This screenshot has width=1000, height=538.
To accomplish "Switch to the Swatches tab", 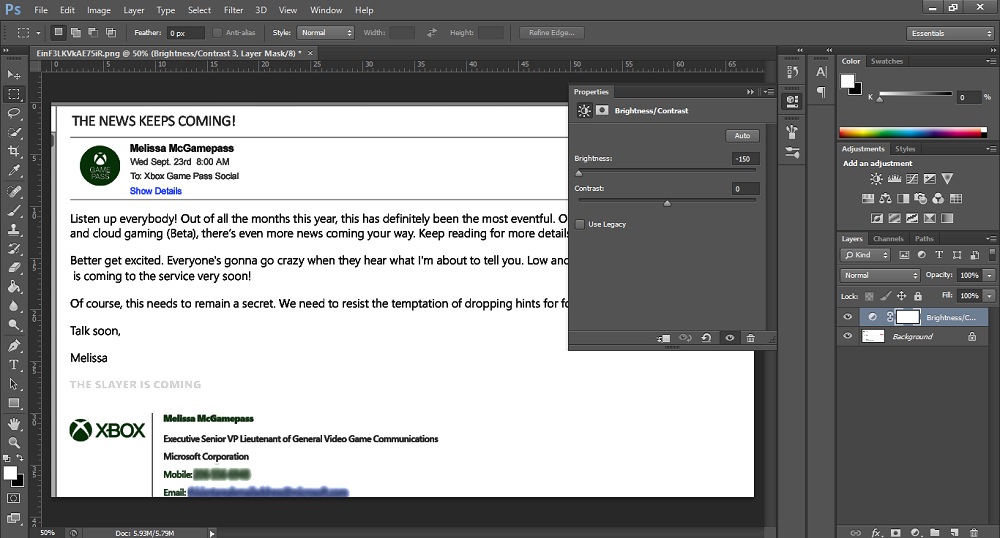I will 887,61.
